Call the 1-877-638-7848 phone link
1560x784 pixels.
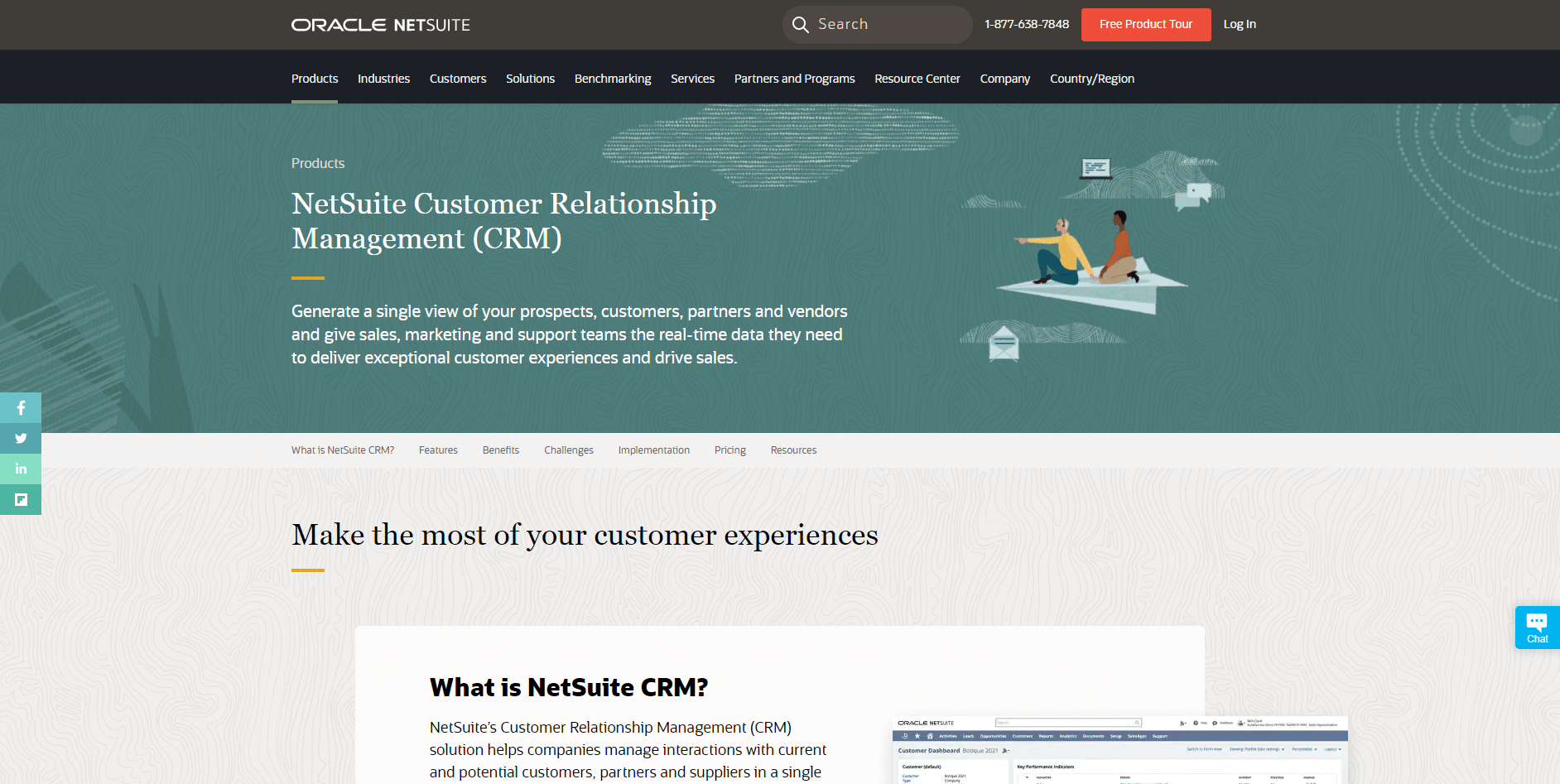(x=1026, y=24)
